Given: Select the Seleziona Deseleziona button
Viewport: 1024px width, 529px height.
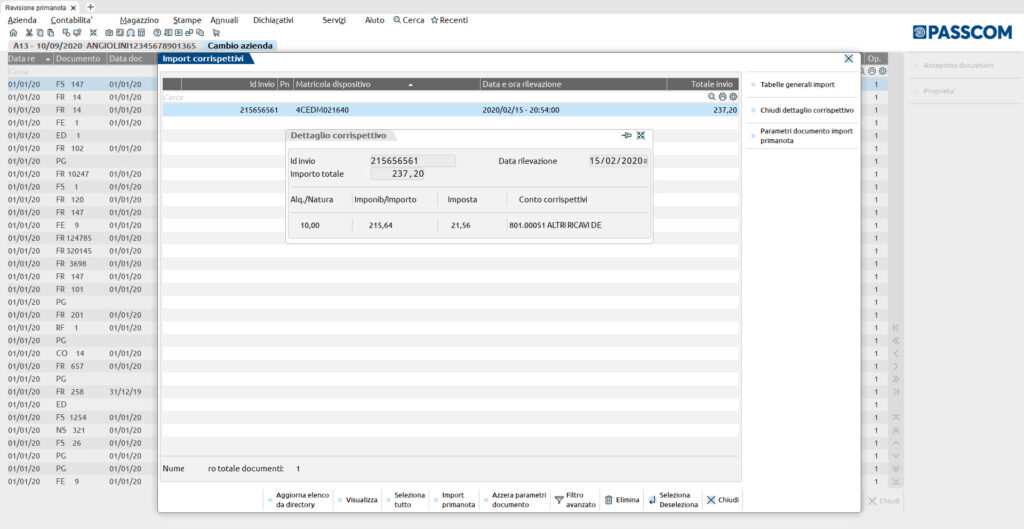Looking at the screenshot, I should [673, 500].
